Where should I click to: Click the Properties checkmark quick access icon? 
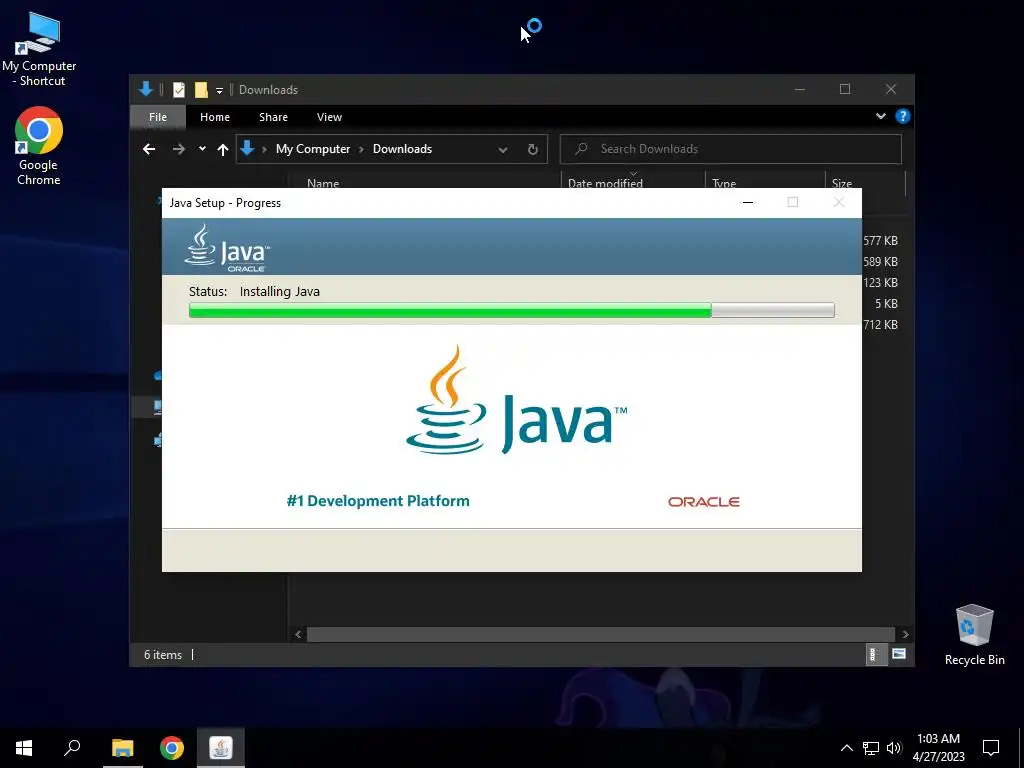(179, 90)
